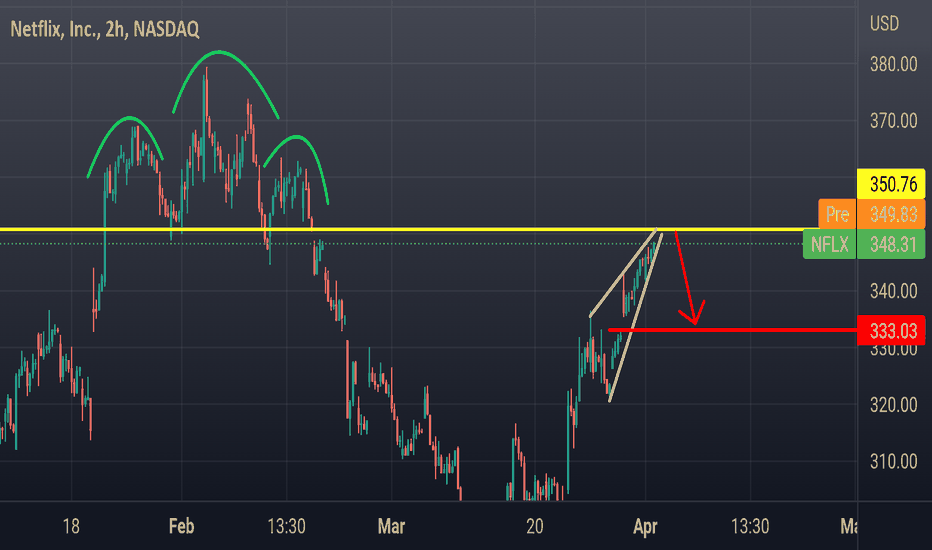Select the beige rising wedge upper trendline

(622, 273)
